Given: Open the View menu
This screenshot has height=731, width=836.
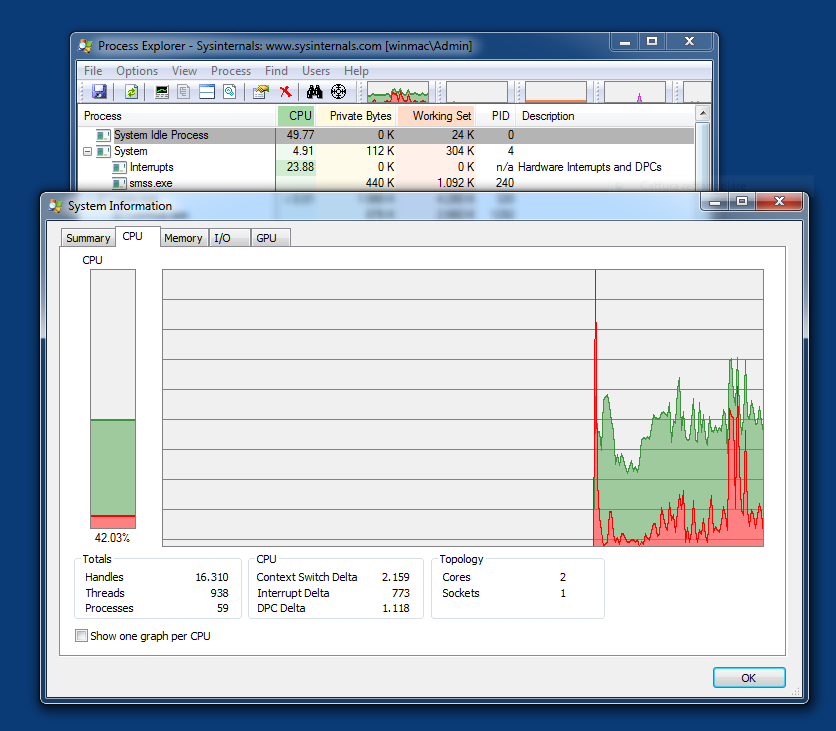Looking at the screenshot, I should [x=184, y=71].
